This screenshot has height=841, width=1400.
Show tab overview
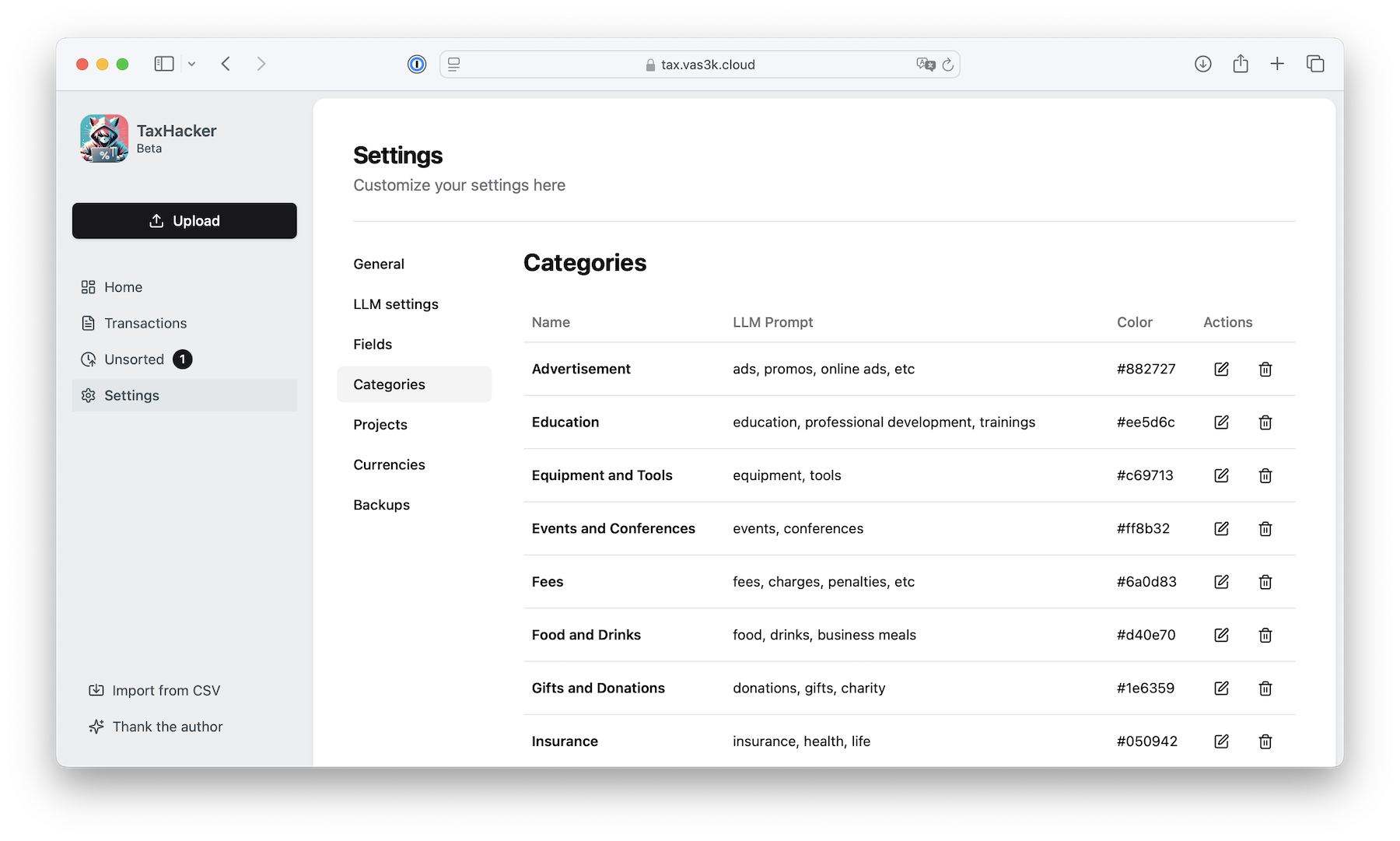[x=1315, y=64]
